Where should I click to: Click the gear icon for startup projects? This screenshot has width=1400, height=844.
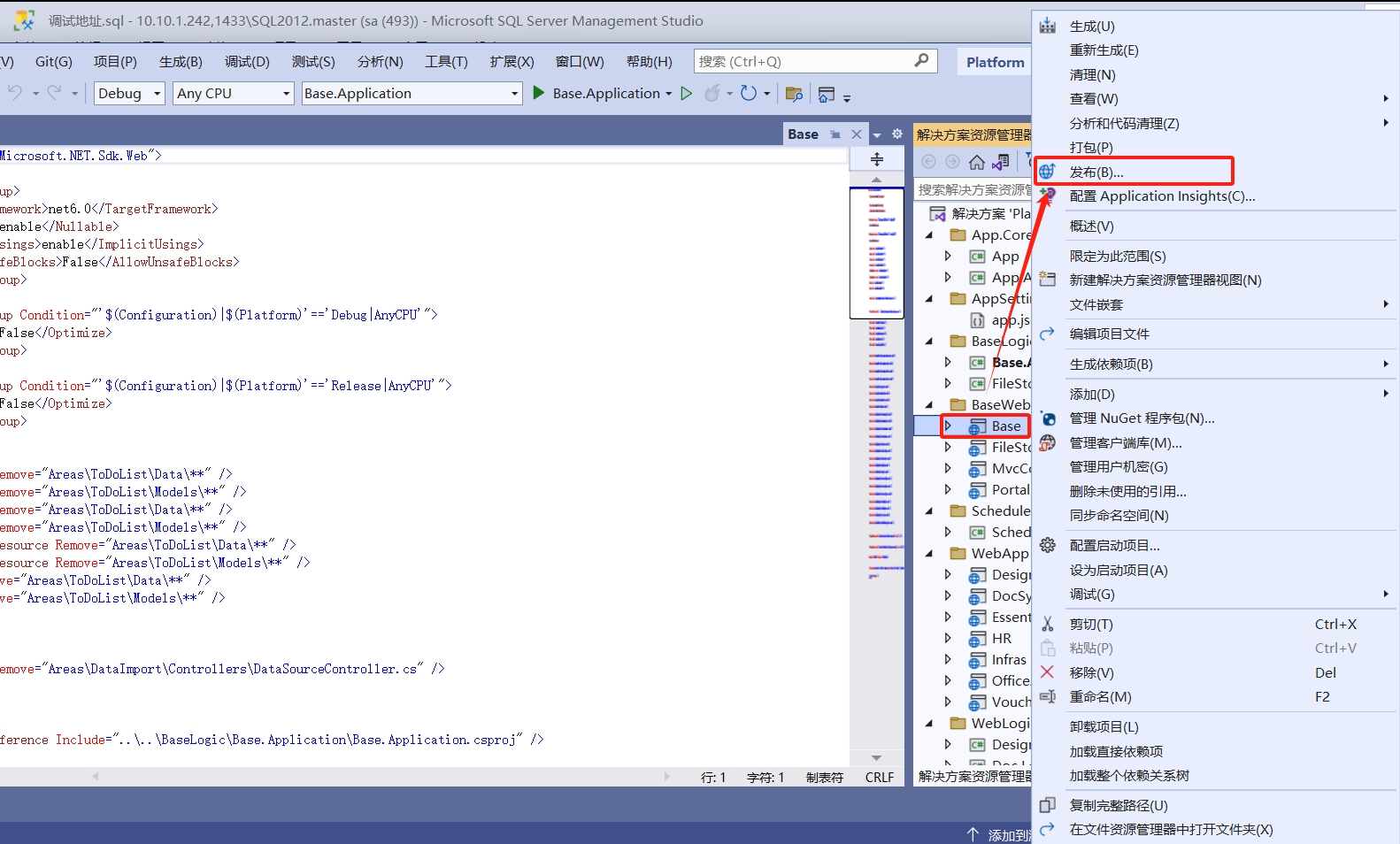(x=1047, y=545)
